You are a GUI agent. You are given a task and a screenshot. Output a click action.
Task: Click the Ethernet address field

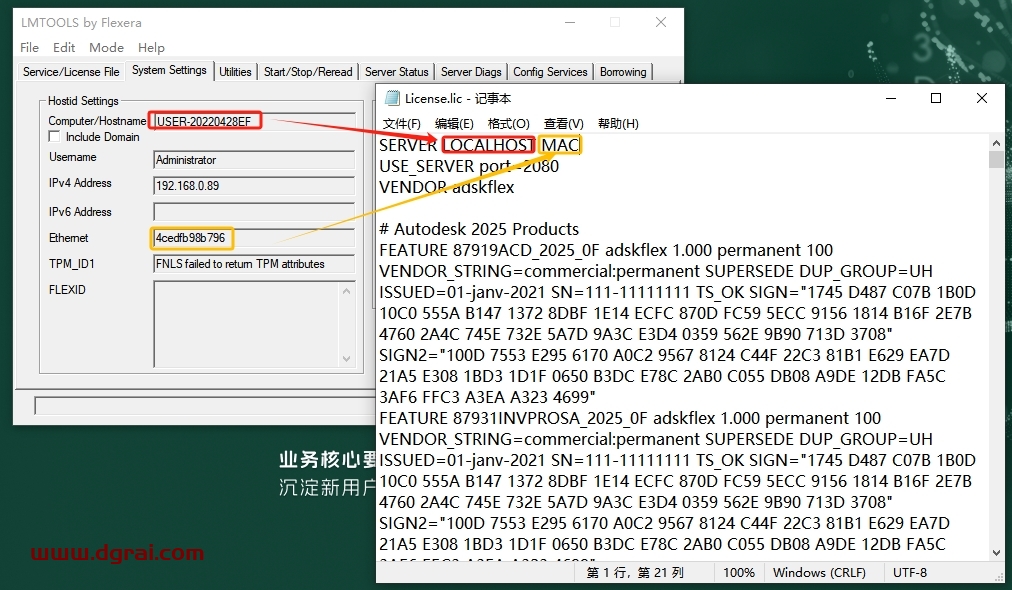tap(254, 238)
